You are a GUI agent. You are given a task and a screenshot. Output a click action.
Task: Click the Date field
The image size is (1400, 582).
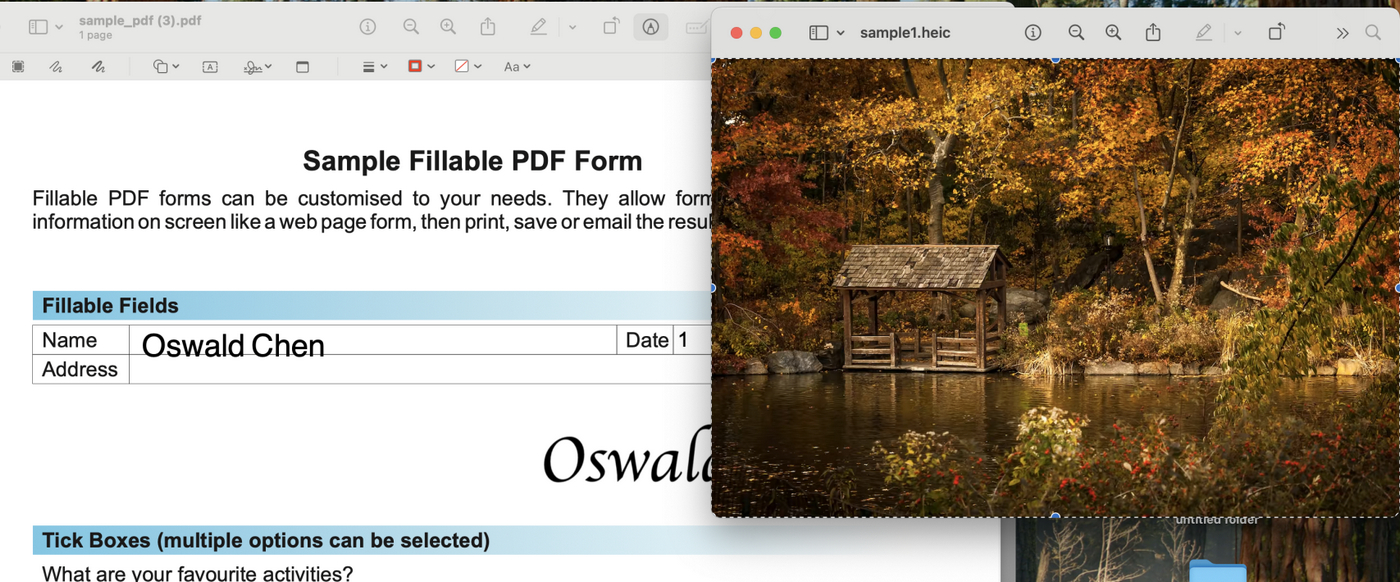pyautogui.click(x=693, y=340)
